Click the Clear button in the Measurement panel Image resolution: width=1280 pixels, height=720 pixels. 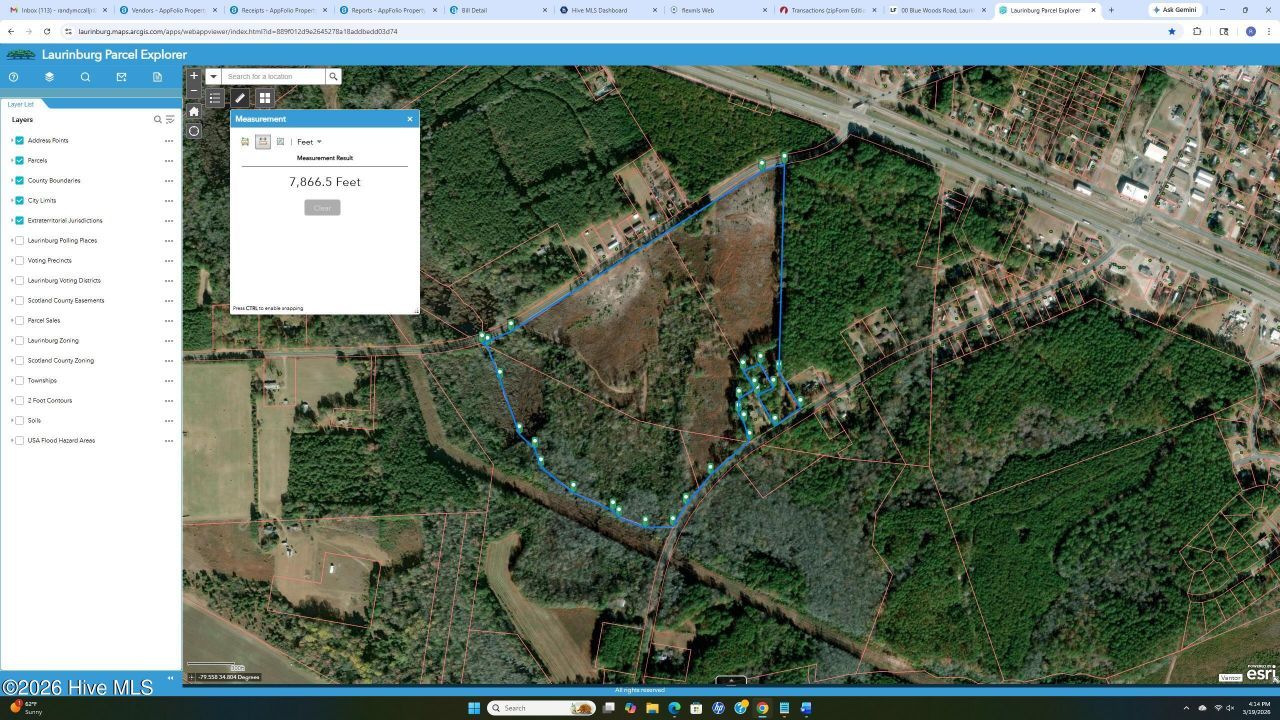pos(322,207)
